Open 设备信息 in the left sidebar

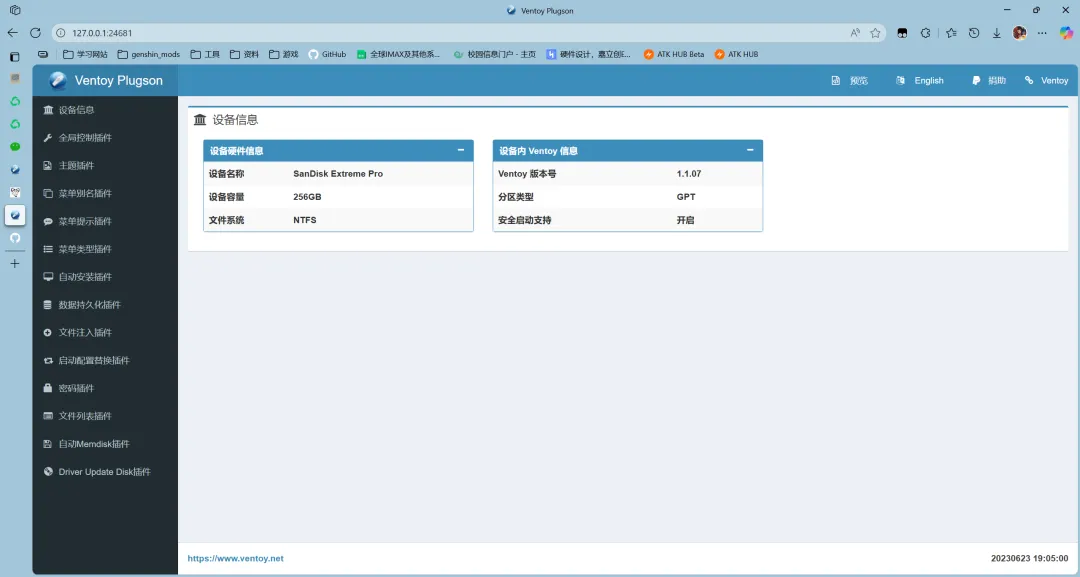[105, 110]
